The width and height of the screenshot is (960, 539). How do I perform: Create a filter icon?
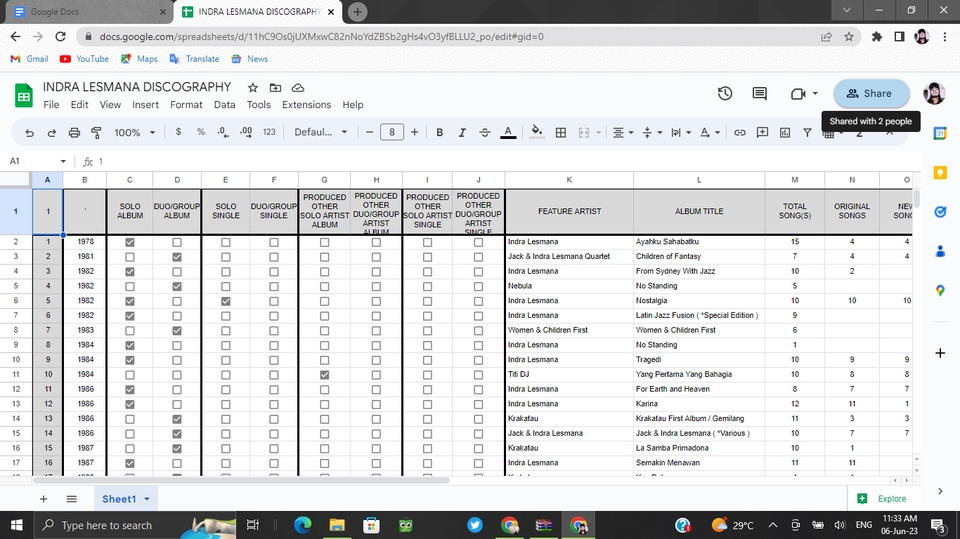click(x=807, y=132)
